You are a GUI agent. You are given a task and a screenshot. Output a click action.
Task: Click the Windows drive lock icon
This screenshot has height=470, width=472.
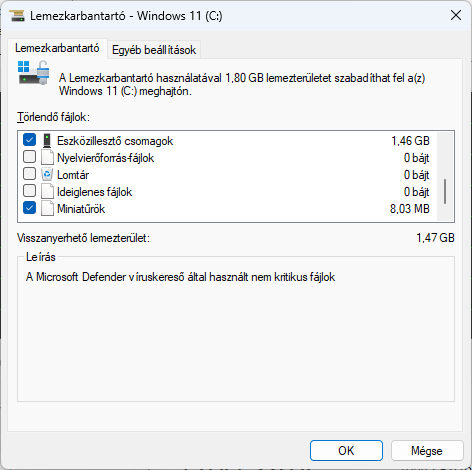tap(34, 73)
